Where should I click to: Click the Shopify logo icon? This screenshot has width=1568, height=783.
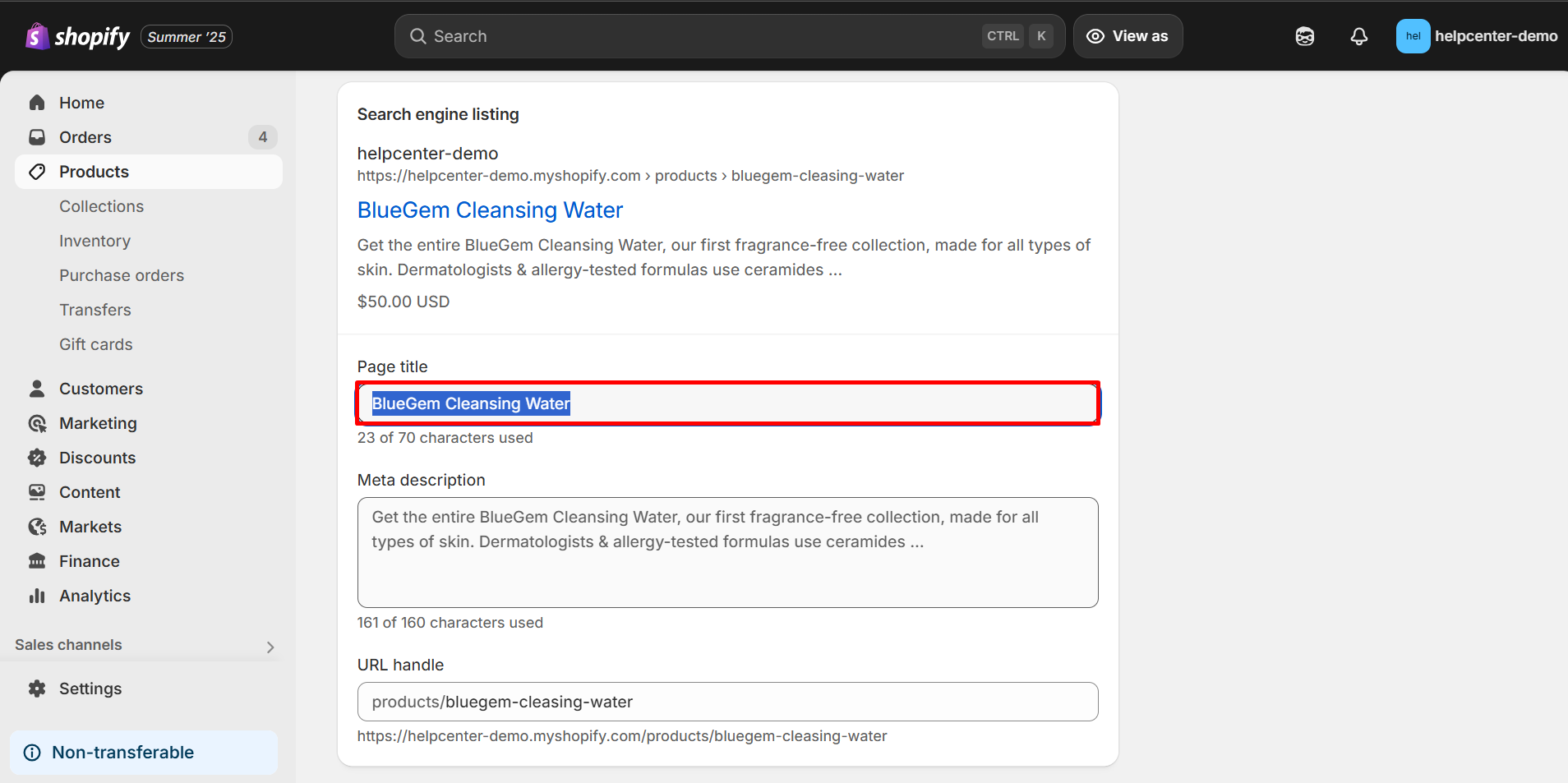[37, 36]
